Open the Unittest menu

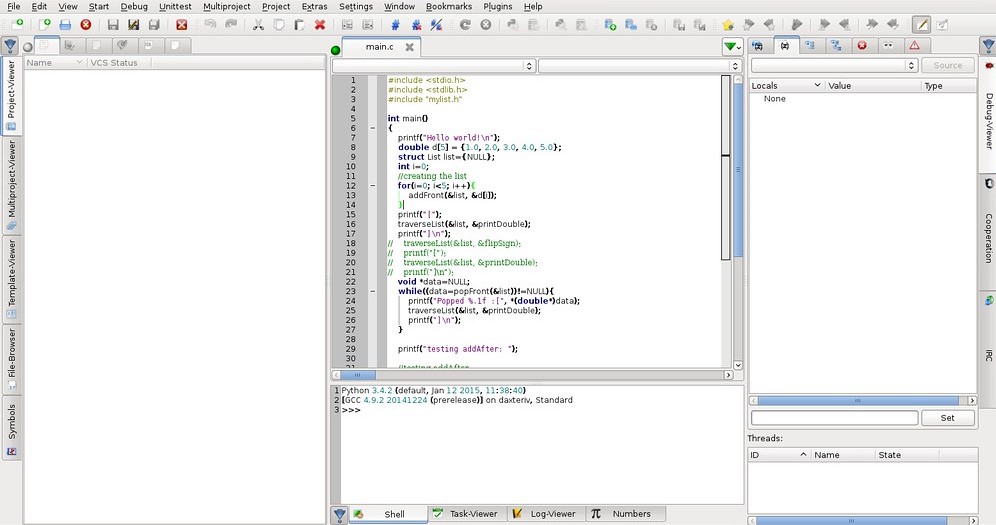[175, 6]
